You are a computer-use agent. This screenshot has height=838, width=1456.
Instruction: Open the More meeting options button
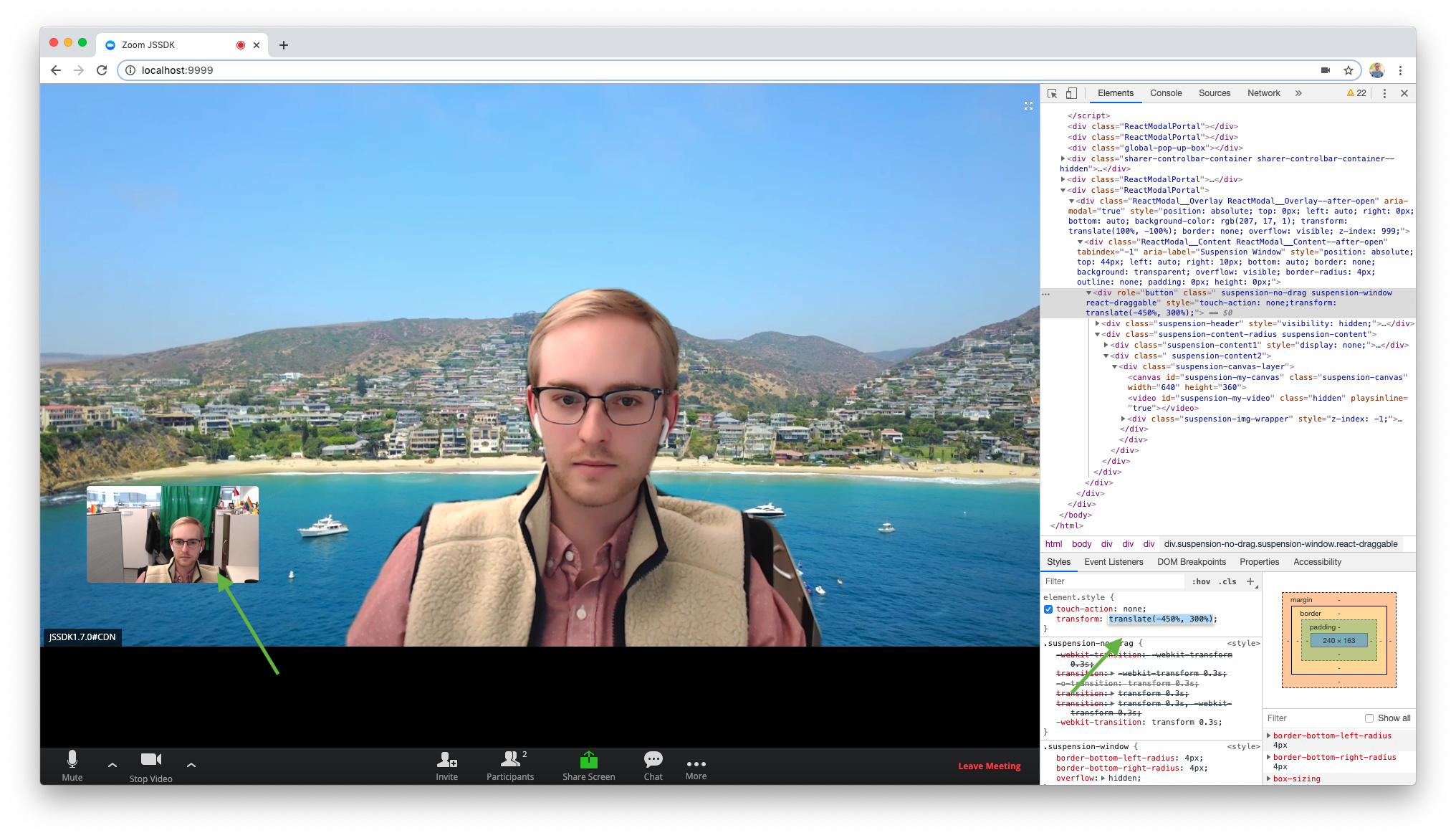[x=696, y=766]
